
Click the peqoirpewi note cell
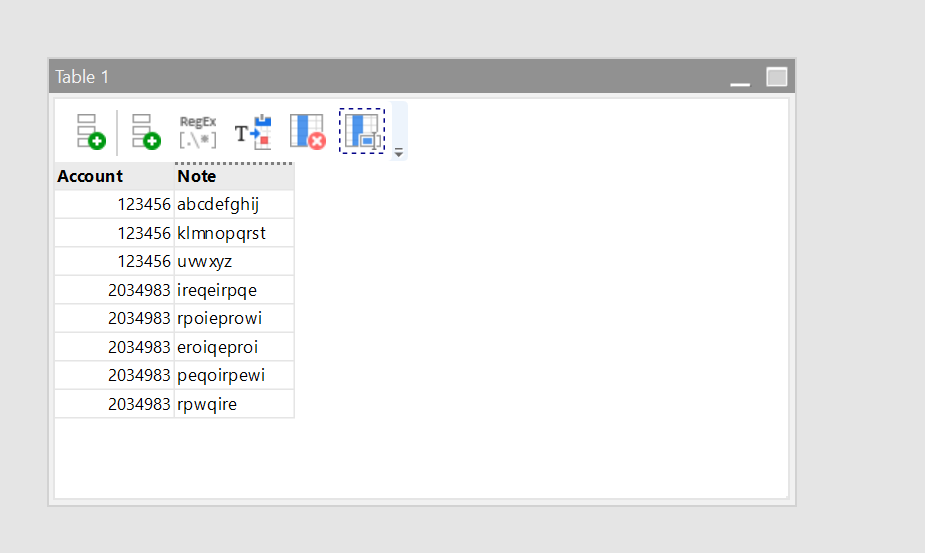(234, 375)
